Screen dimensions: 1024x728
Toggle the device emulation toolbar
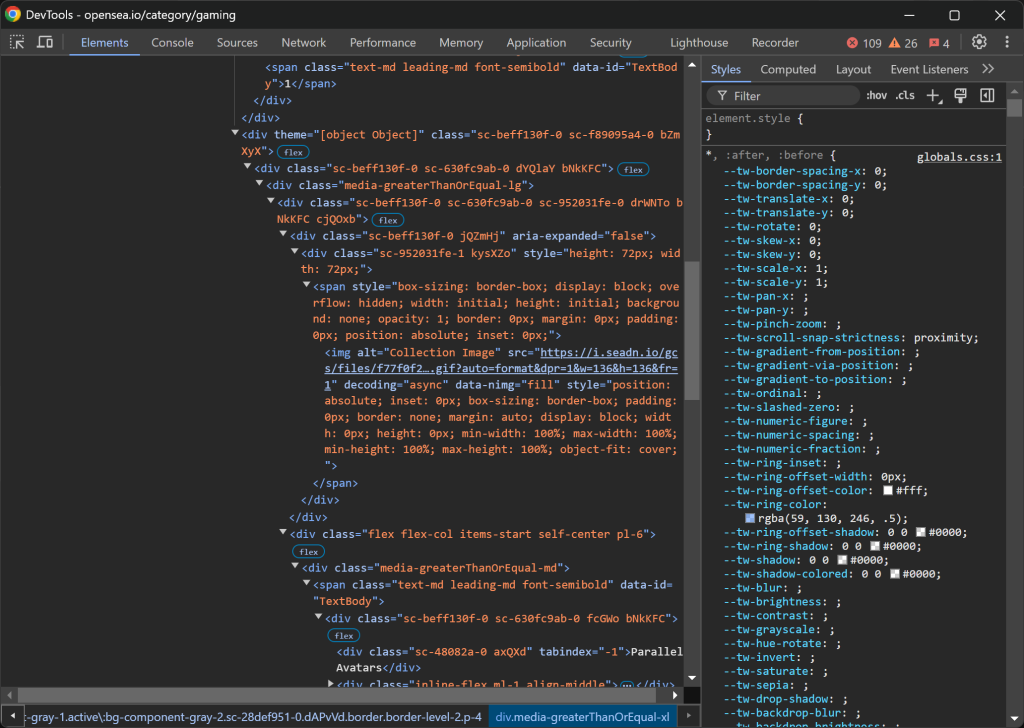42,42
